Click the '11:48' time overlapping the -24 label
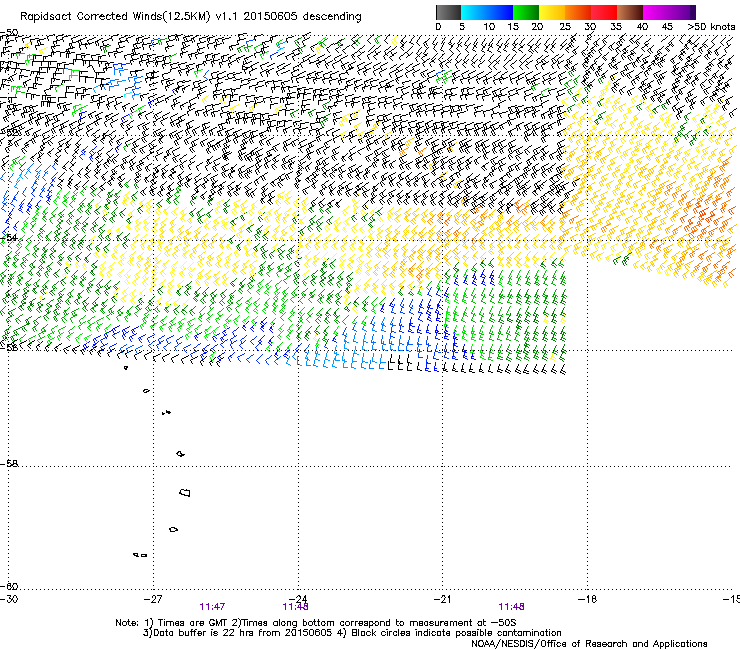Image resolution: width=740 pixels, height=650 pixels. pos(295,607)
